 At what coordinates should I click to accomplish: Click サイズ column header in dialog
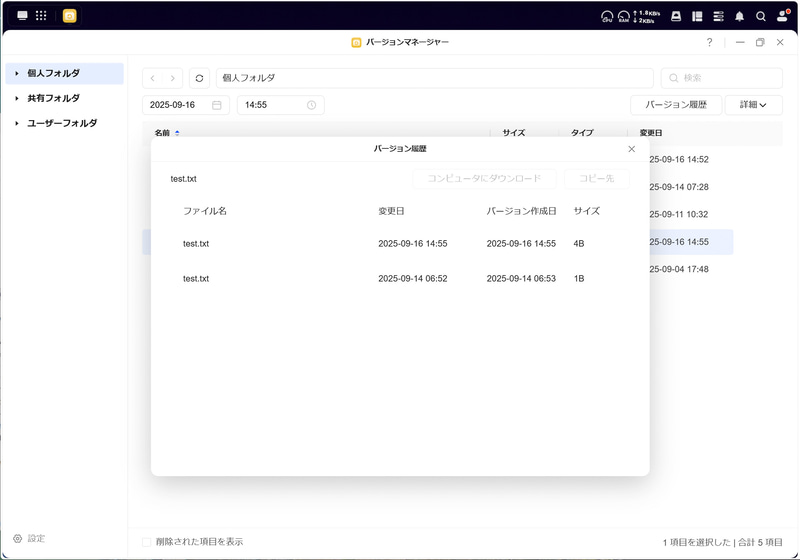(587, 211)
